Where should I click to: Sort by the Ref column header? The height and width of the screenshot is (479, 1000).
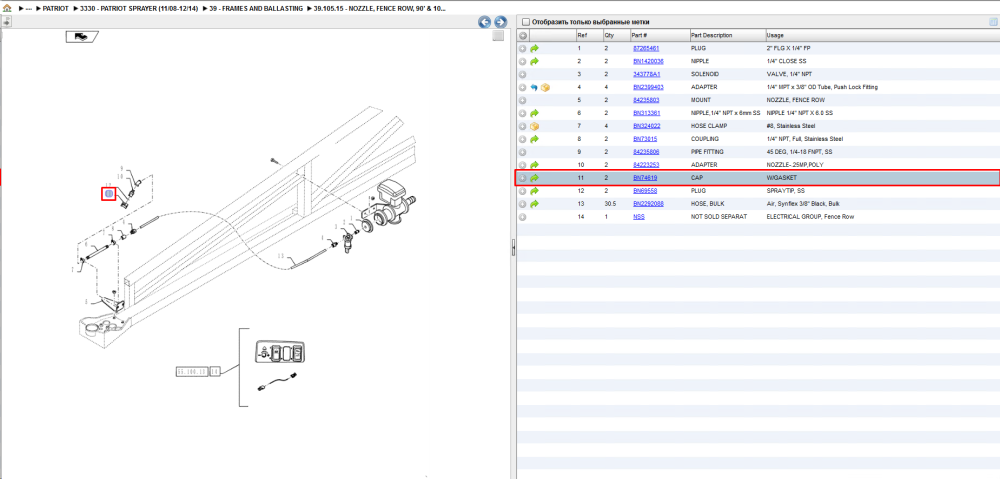click(589, 36)
